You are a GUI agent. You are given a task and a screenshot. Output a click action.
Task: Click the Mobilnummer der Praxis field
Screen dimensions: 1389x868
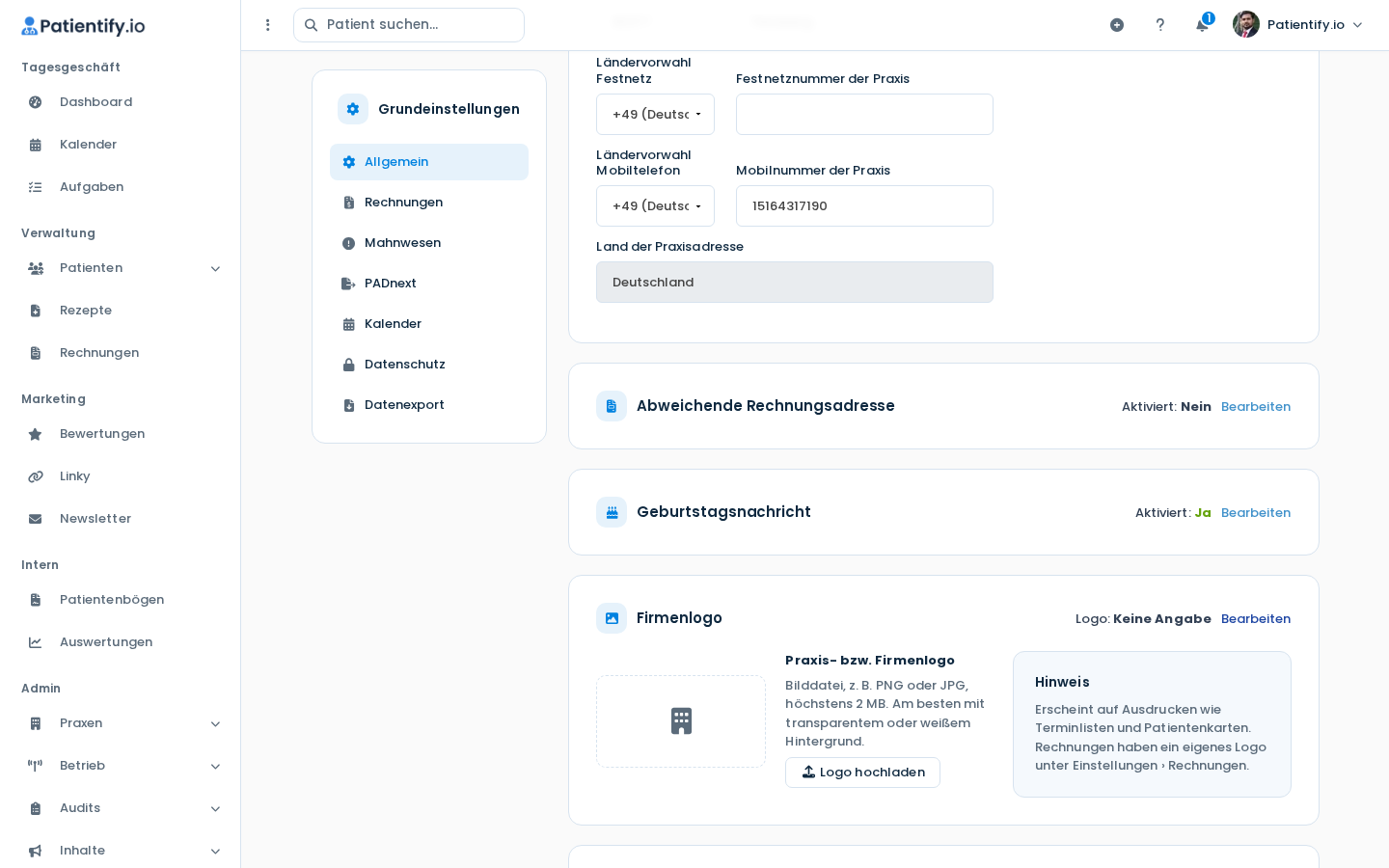click(864, 205)
